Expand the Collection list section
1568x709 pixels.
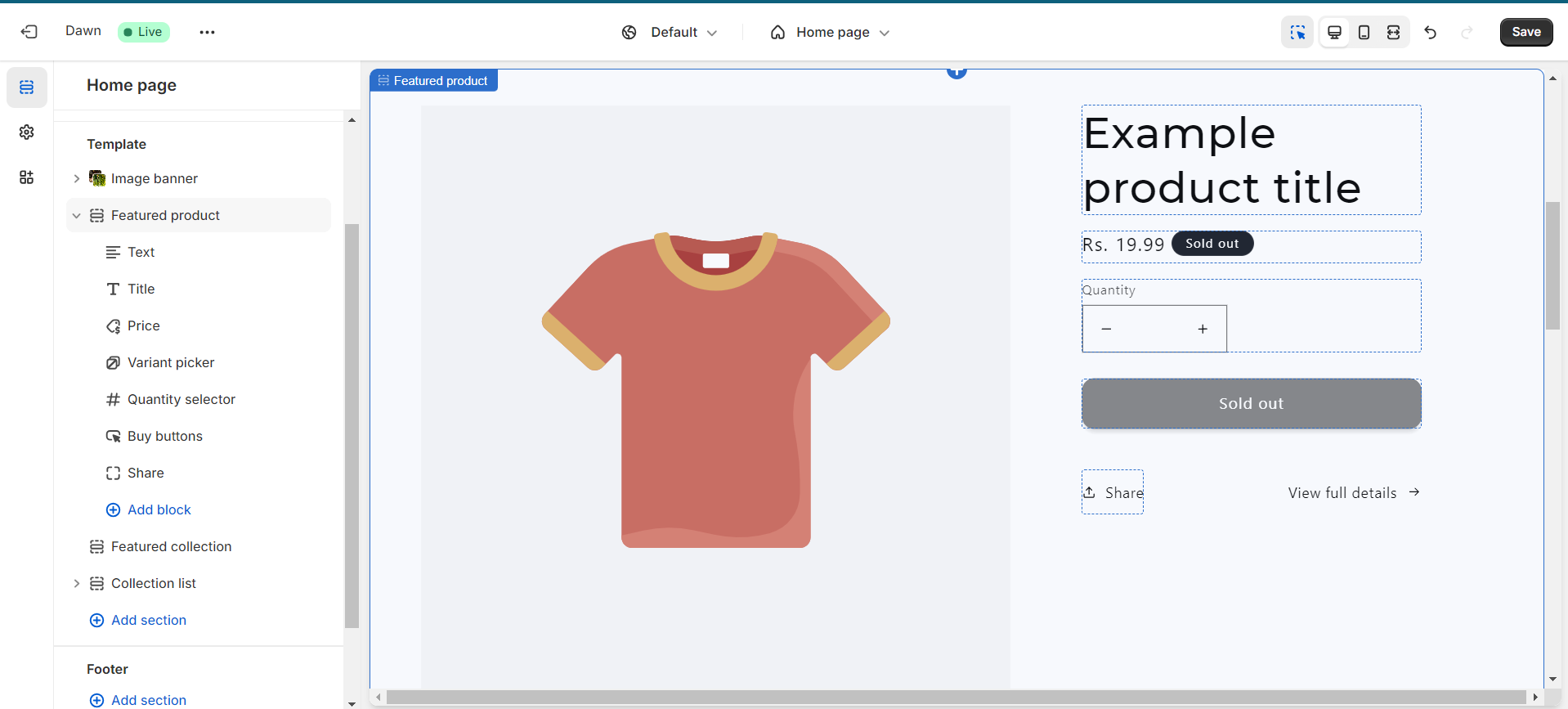(x=77, y=584)
